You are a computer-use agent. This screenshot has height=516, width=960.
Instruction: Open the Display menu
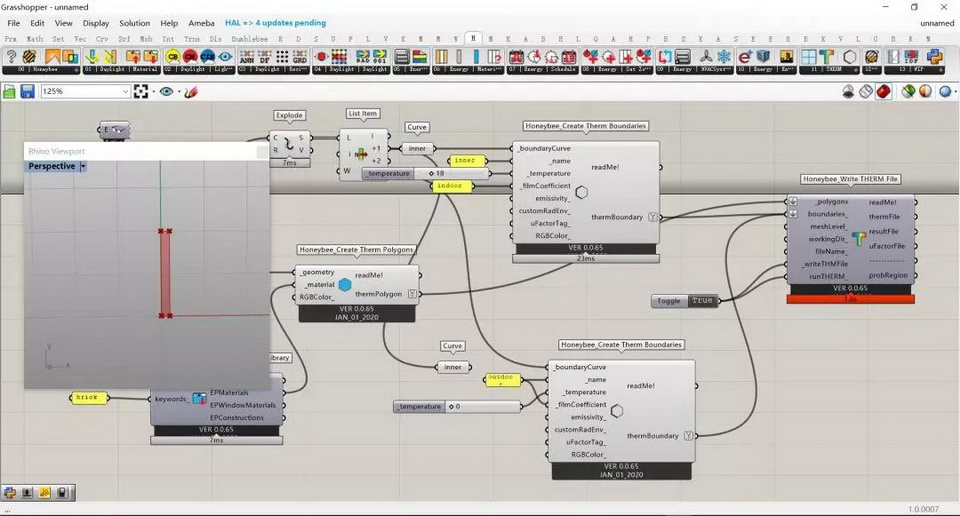(x=96, y=22)
